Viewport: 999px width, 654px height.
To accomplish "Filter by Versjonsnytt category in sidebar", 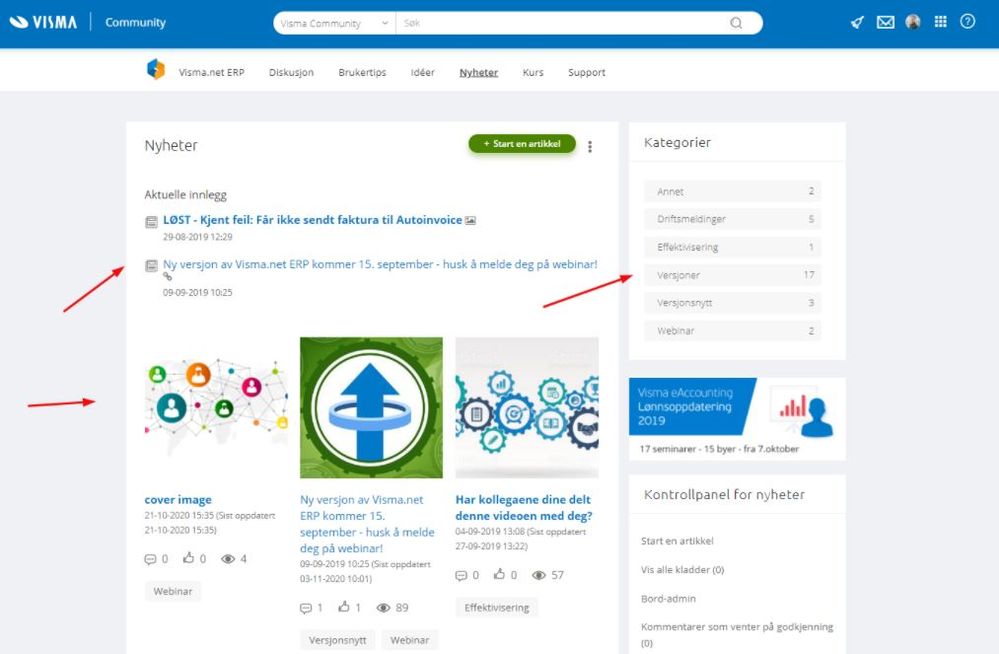I will click(733, 303).
